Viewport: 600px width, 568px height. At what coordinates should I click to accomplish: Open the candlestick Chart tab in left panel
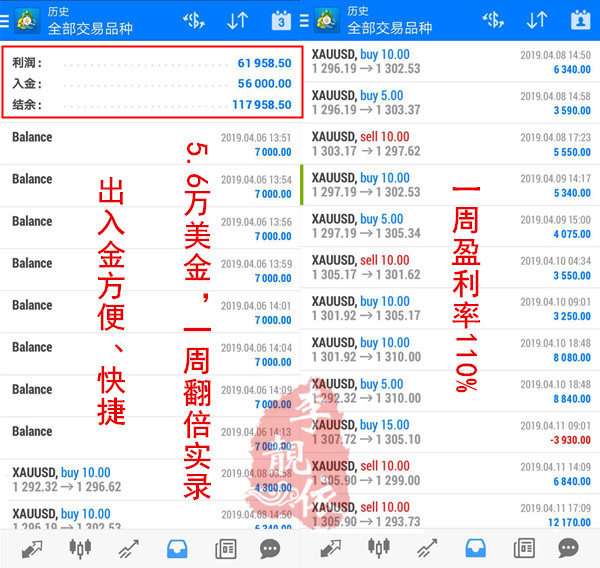click(79, 548)
